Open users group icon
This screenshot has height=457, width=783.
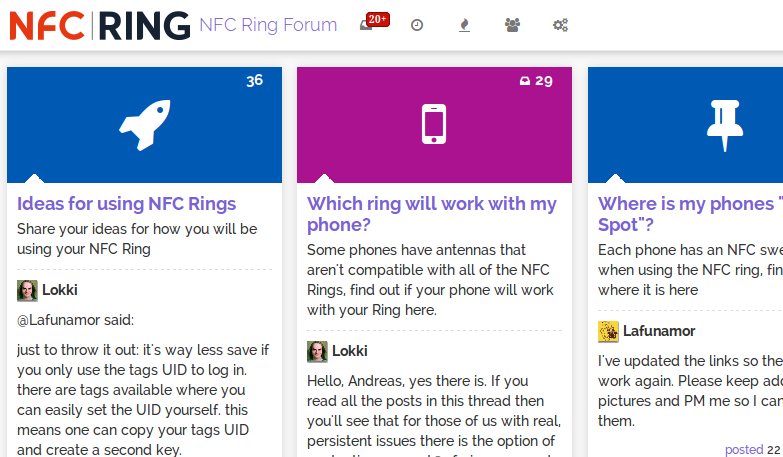point(513,25)
